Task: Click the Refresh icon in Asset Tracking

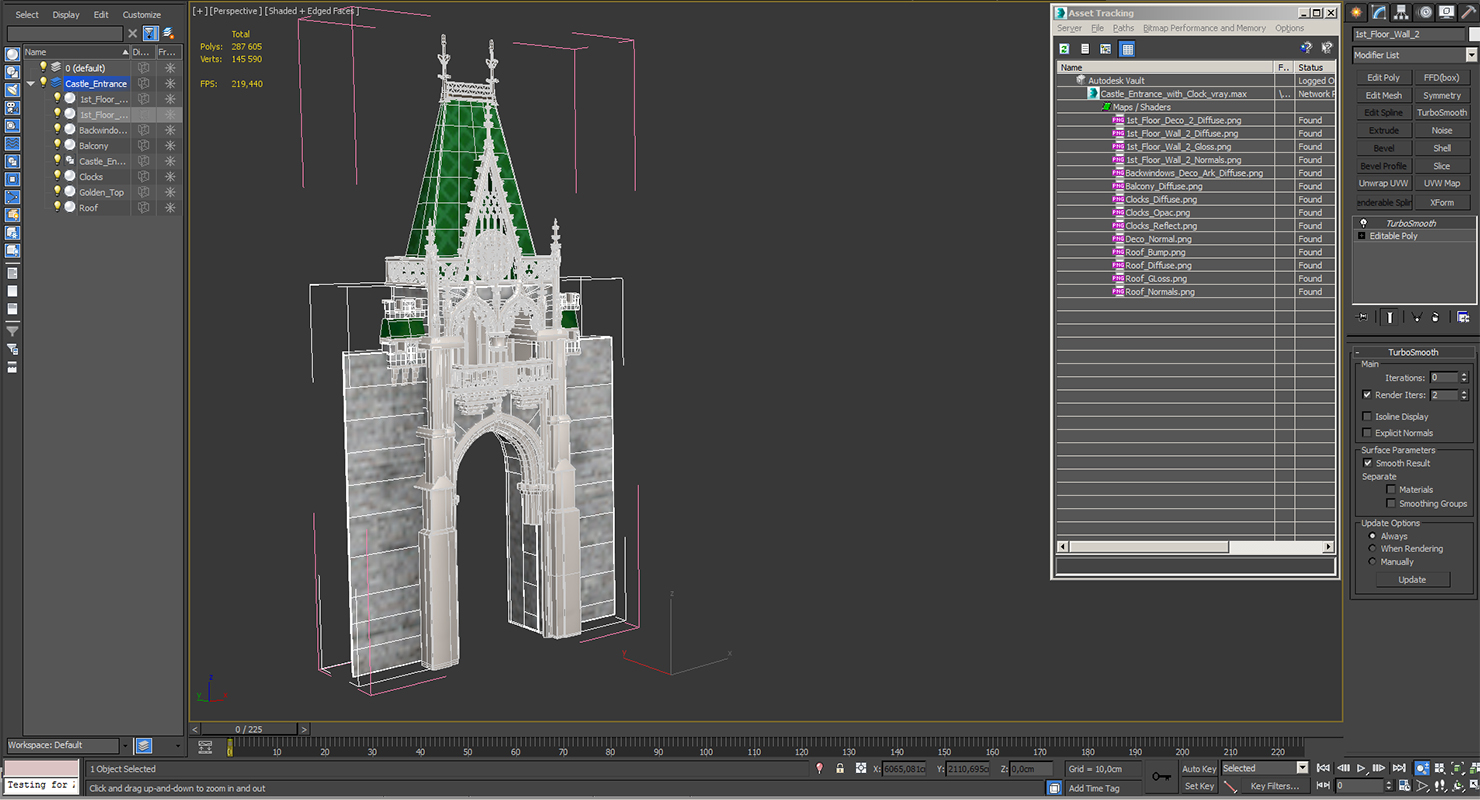Action: tap(1065, 49)
